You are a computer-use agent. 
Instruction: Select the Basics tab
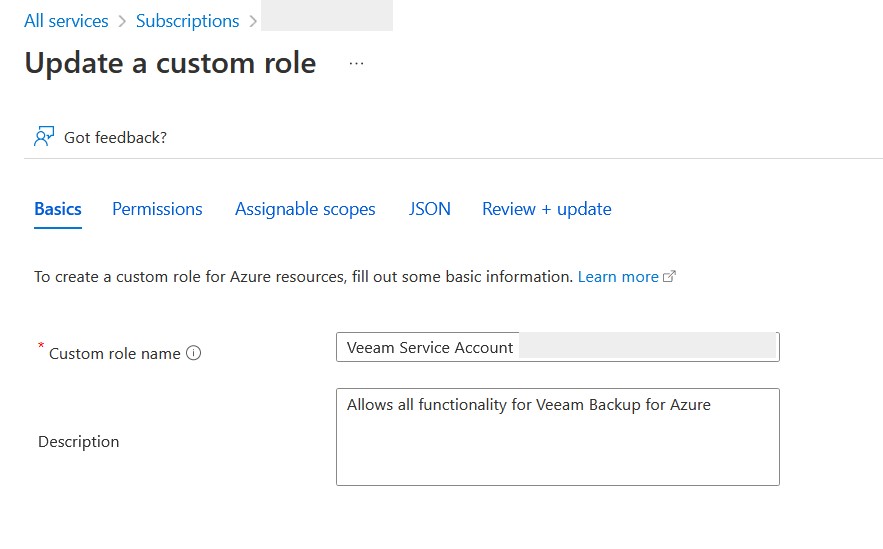tap(58, 209)
